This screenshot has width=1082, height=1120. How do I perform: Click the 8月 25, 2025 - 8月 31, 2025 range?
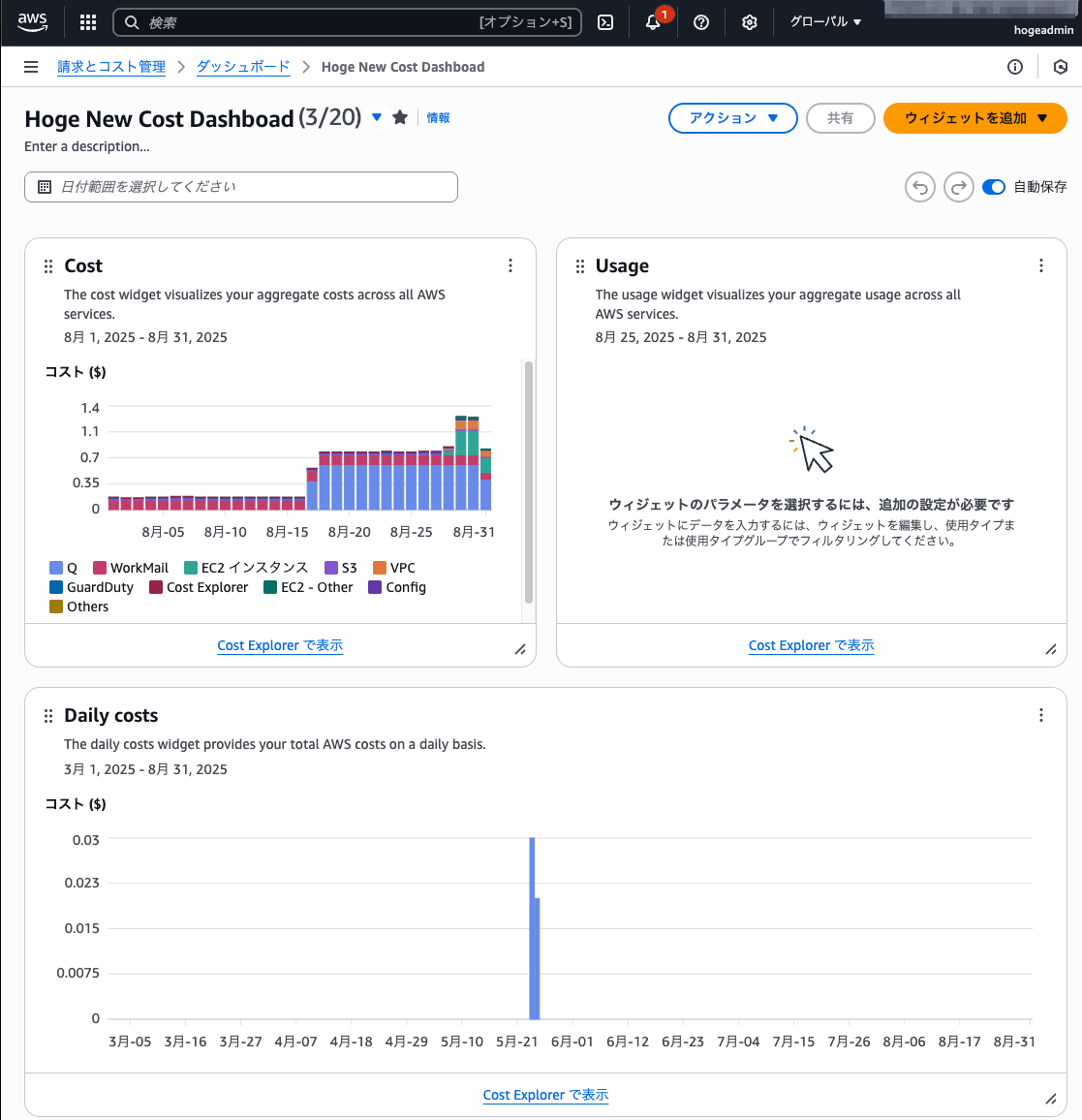[x=681, y=337]
